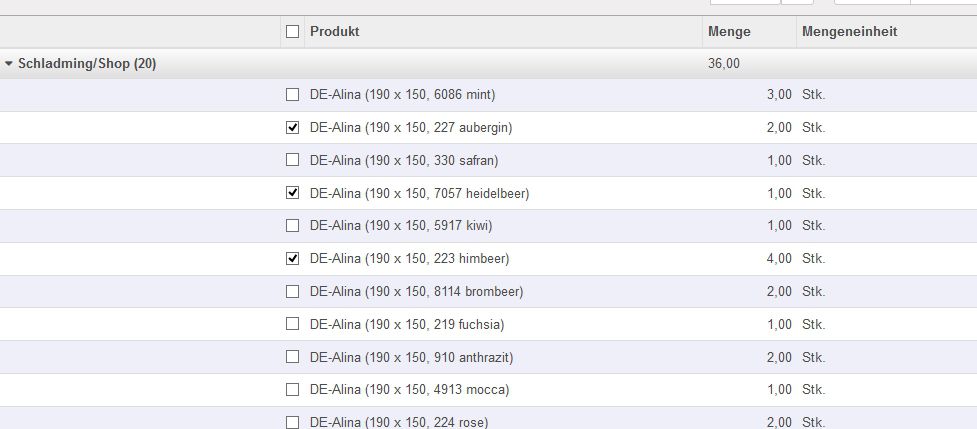
Task: Uncheck the 223 himbeer product checkbox
Action: click(292, 259)
